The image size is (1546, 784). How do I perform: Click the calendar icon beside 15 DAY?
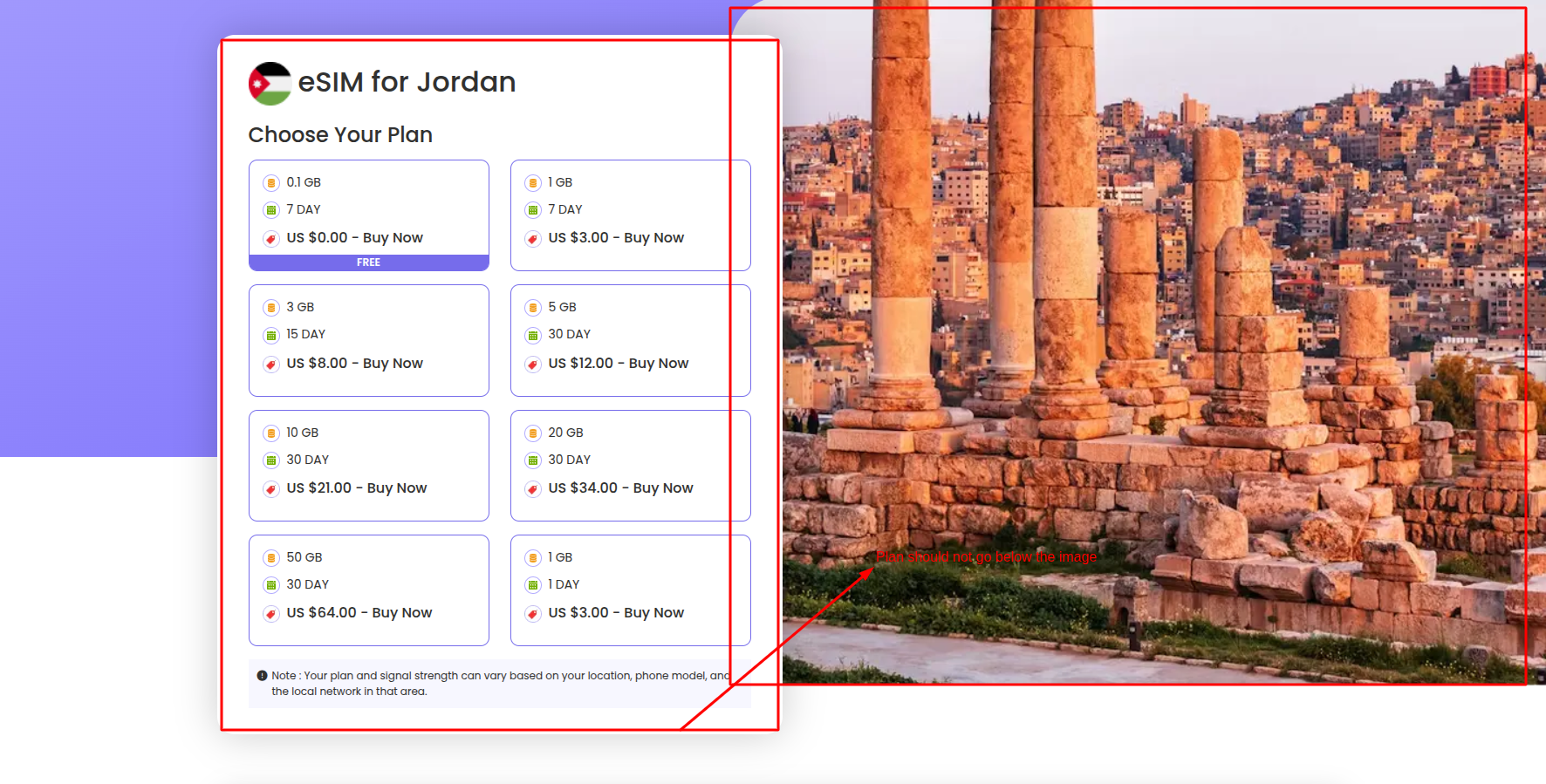[271, 335]
